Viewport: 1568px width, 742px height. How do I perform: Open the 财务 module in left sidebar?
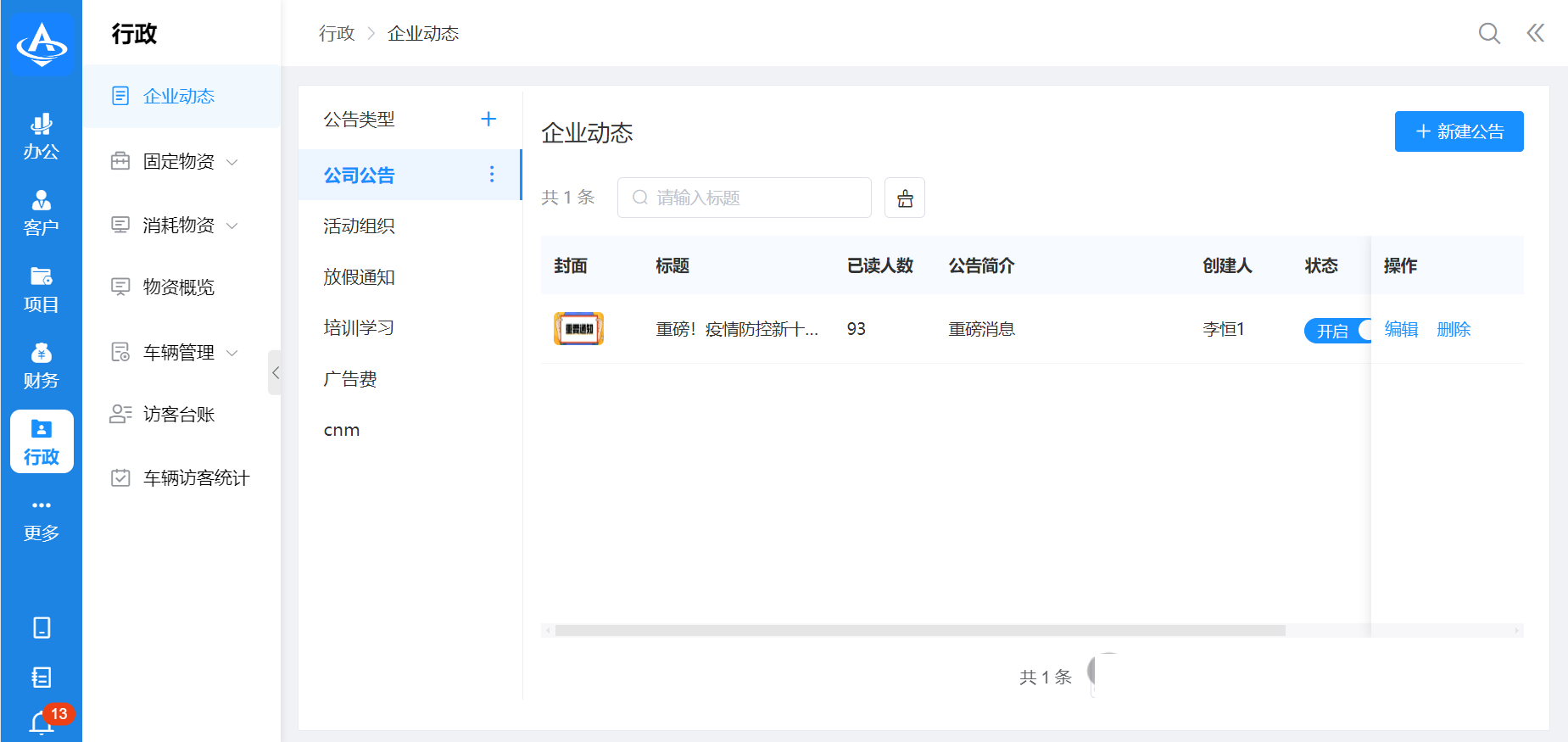click(x=41, y=365)
